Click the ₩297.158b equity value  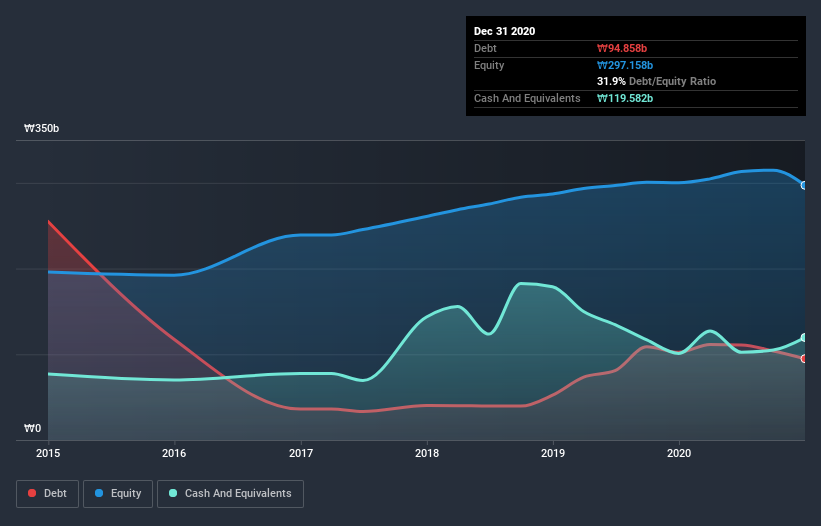[x=625, y=65]
